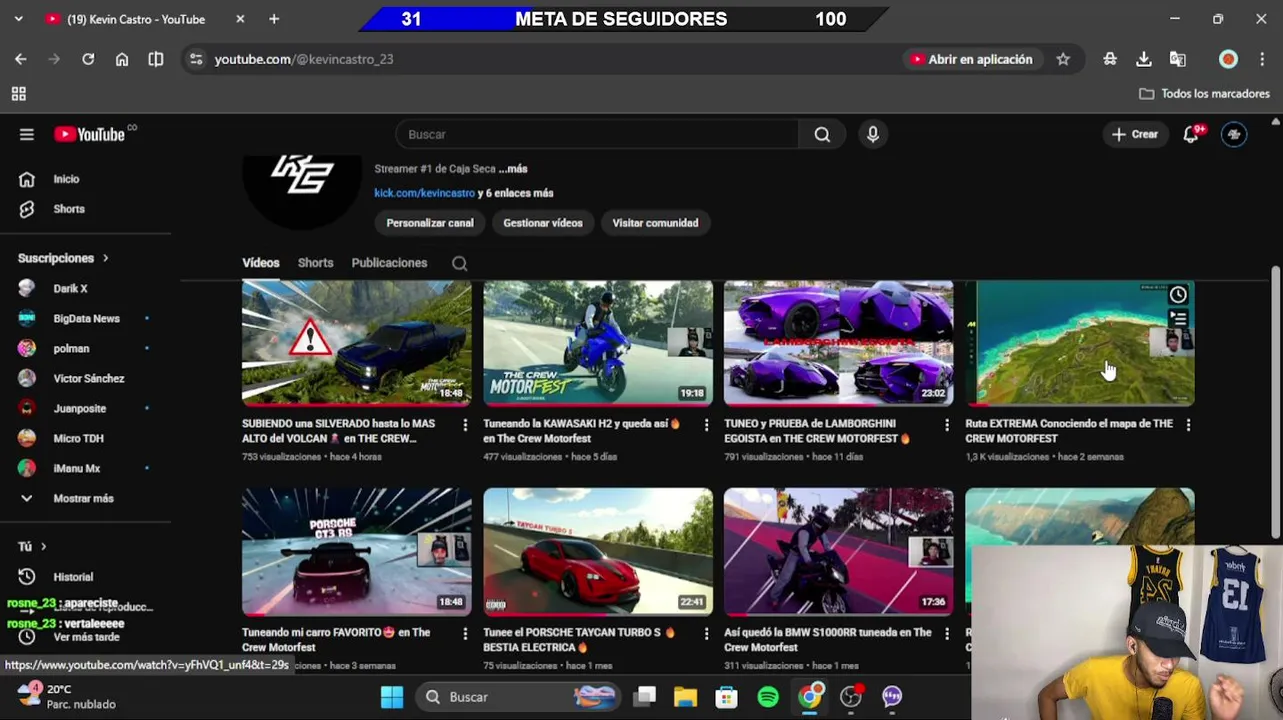Click the search magnifier button

coord(822,134)
